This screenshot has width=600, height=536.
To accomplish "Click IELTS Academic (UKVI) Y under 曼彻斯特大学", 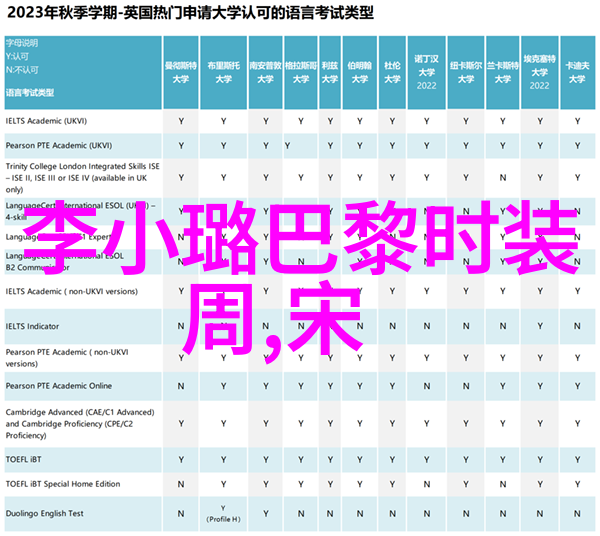I will 181,121.
